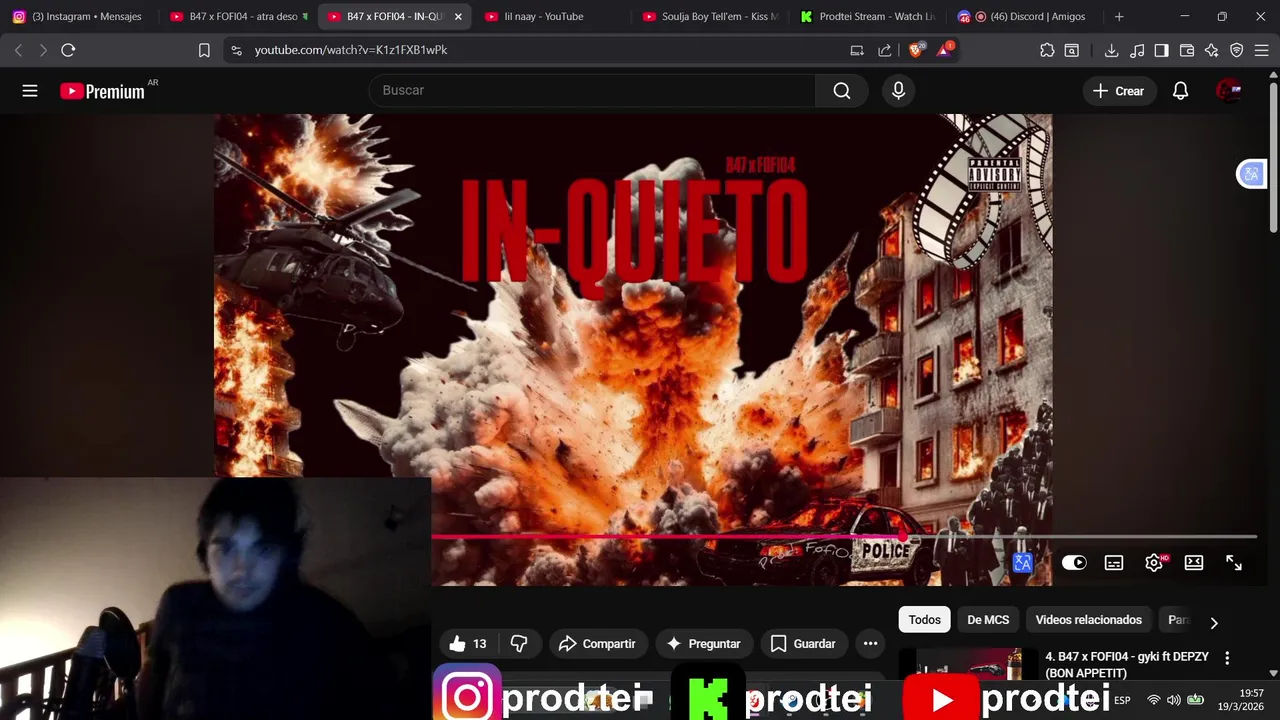Click taskbar ESP language indicator
This screenshot has height=720, width=1280.
(1122, 700)
